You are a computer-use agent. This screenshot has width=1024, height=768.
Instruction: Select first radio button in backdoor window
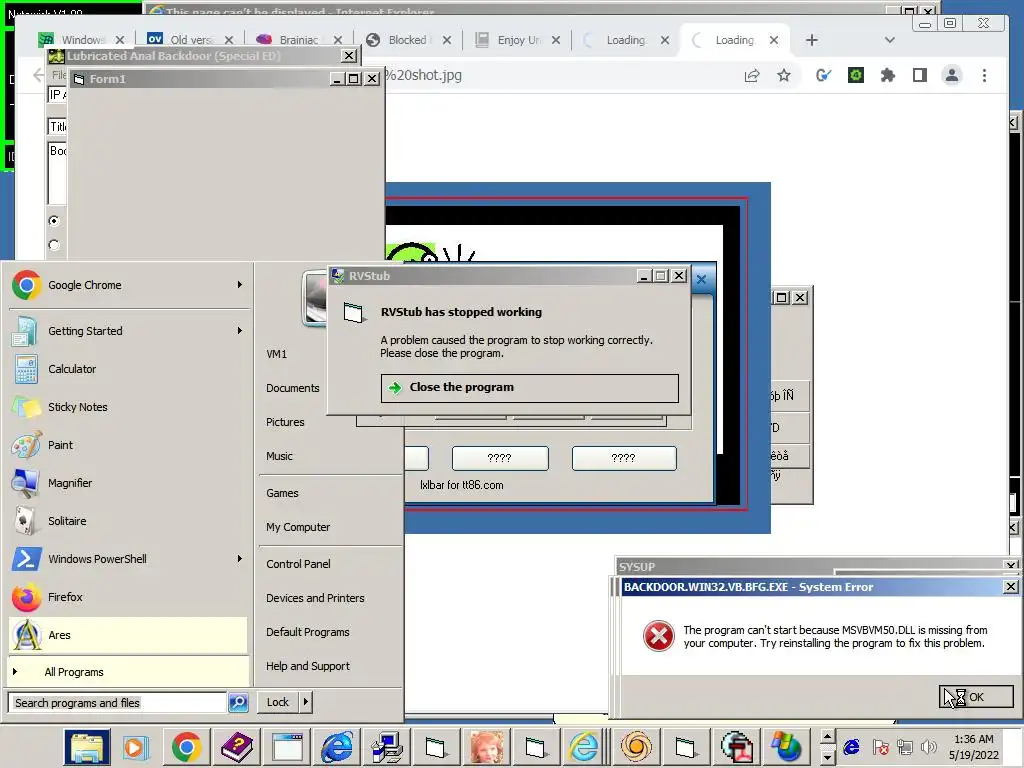54,221
